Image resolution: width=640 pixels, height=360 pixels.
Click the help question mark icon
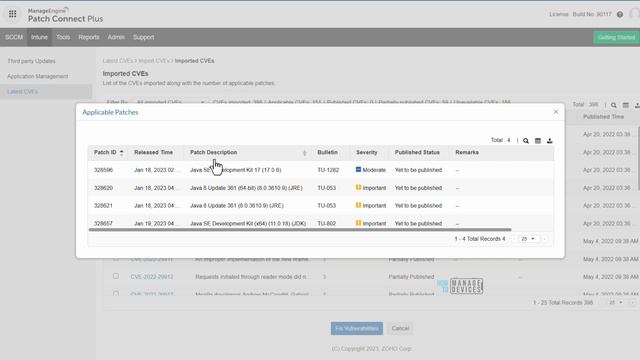point(620,14)
